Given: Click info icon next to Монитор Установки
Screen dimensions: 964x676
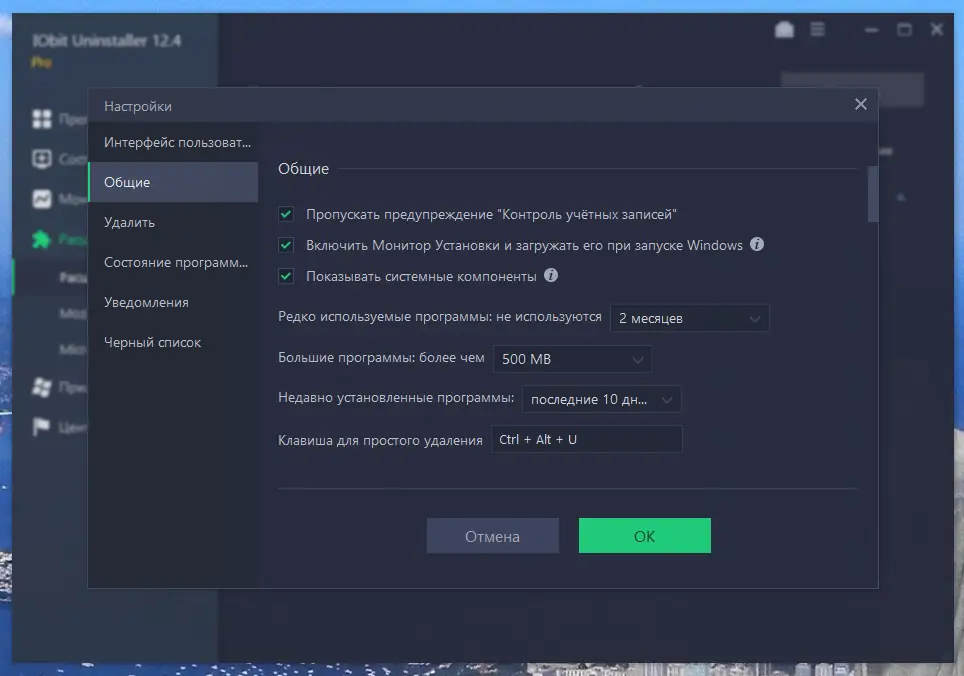Looking at the screenshot, I should coord(757,245).
